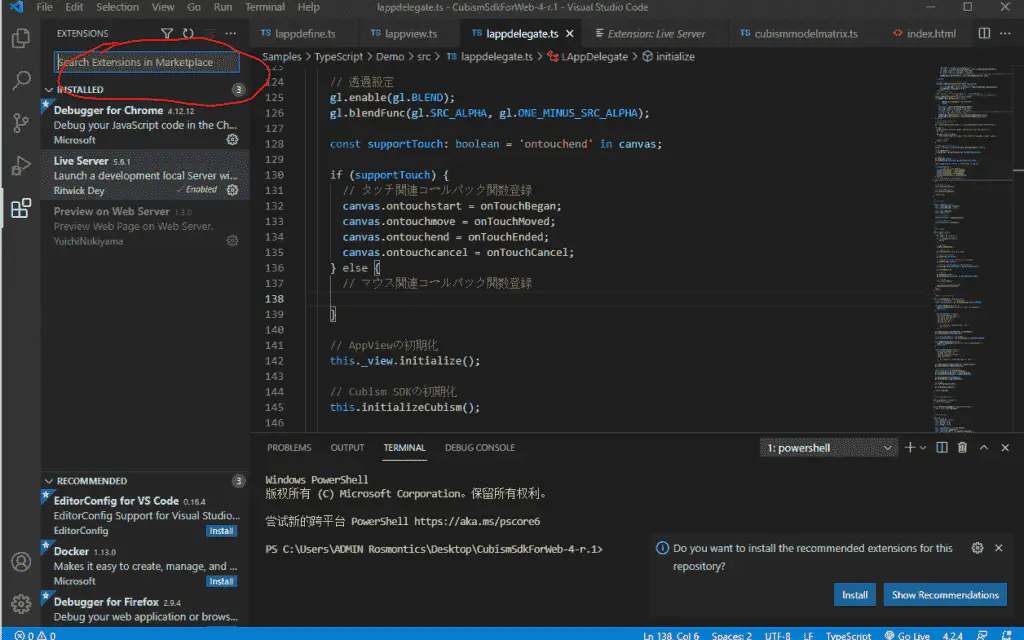
Task: Create a new terminal with plus icon
Action: [x=909, y=447]
